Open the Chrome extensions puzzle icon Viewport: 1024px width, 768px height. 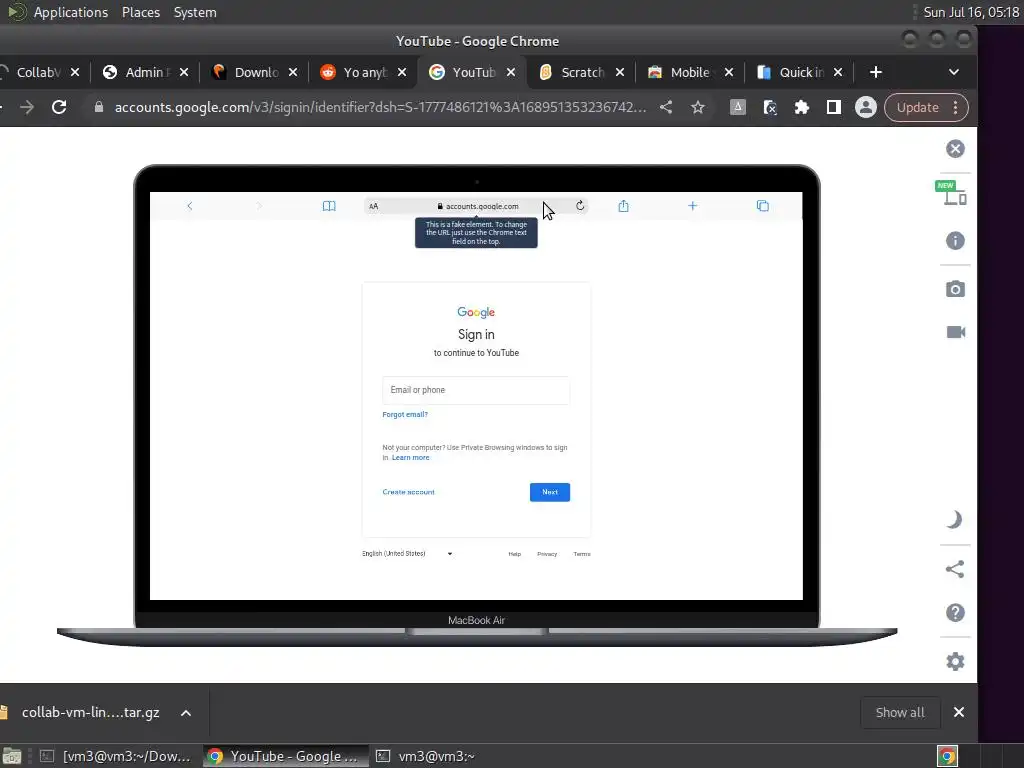801,107
